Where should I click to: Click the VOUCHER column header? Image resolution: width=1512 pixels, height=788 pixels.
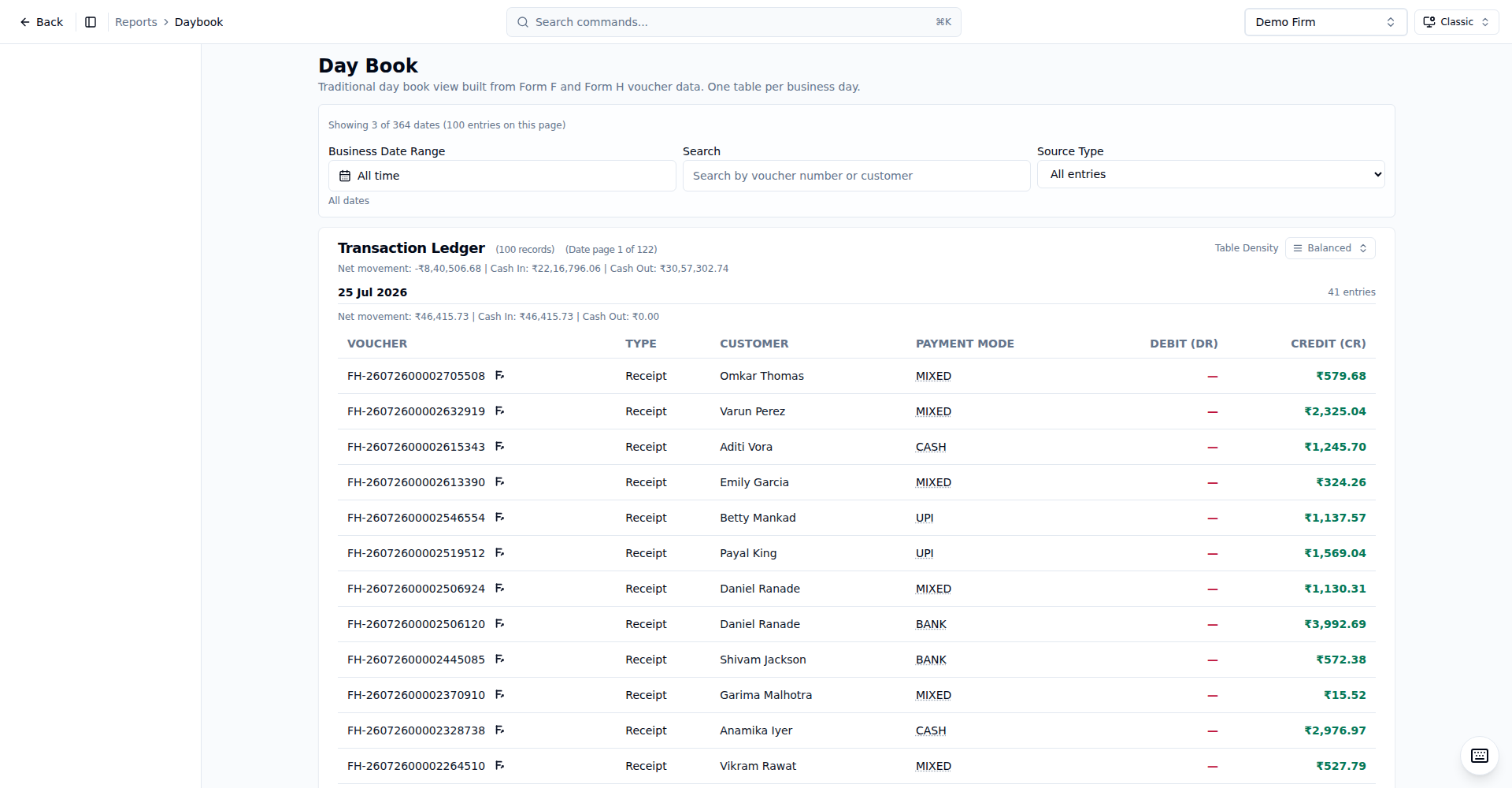tap(377, 344)
